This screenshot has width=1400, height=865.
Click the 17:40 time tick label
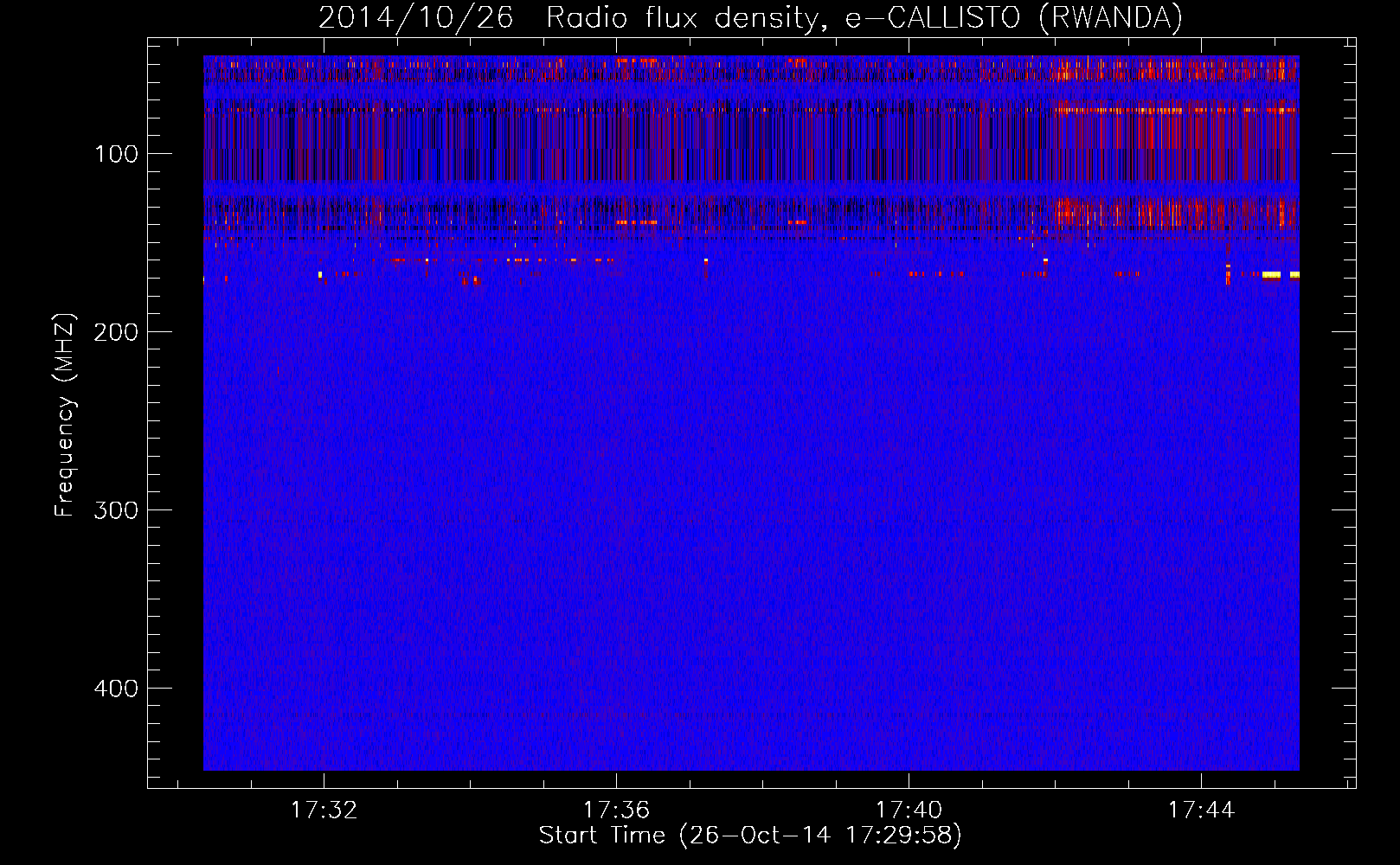tap(909, 810)
